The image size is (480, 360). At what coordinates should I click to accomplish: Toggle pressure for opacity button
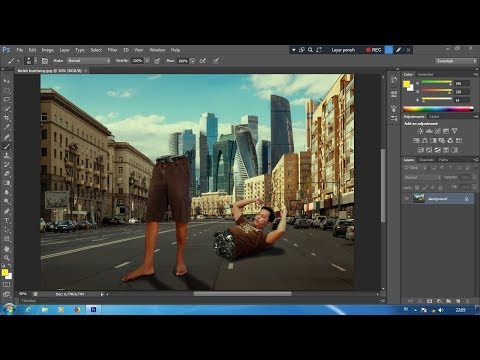[157, 61]
